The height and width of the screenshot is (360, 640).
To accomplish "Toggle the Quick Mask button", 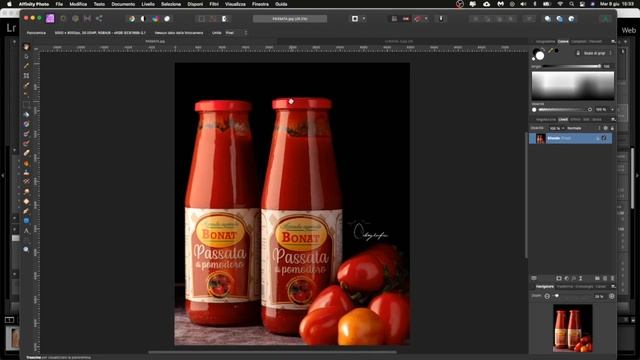I will [355, 19].
